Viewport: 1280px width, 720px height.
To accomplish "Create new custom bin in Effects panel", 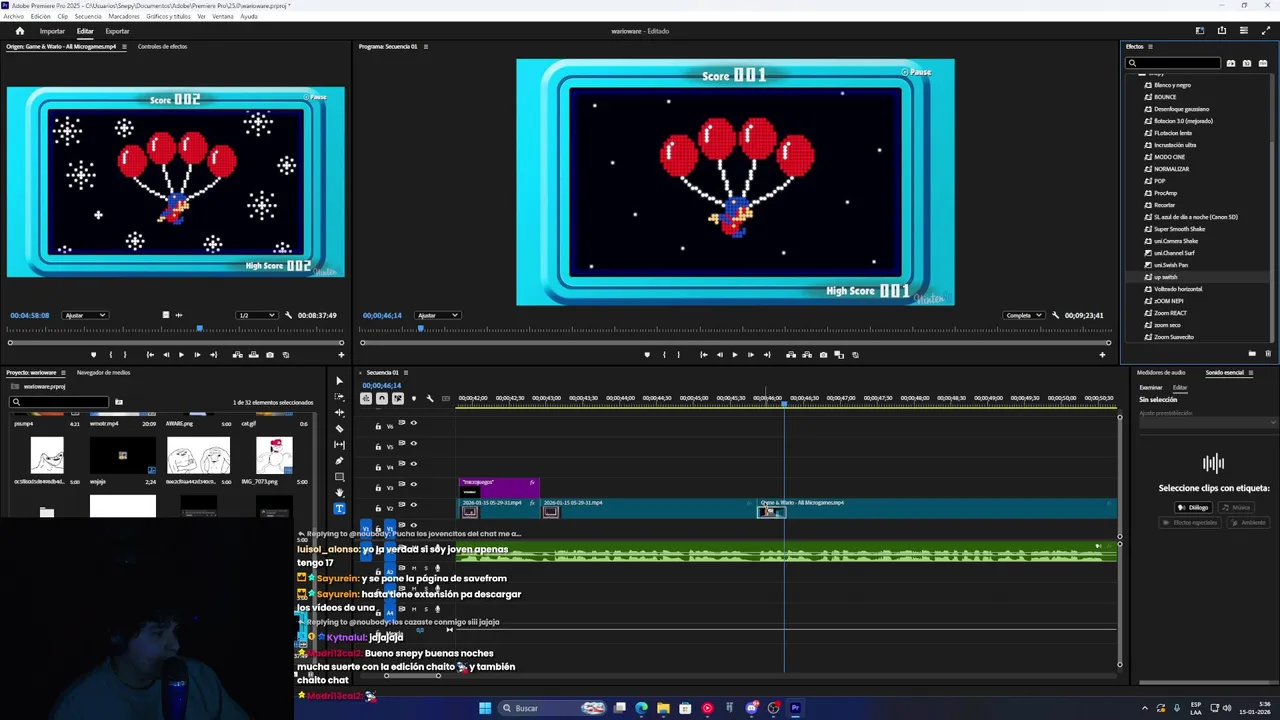I will click(1252, 353).
